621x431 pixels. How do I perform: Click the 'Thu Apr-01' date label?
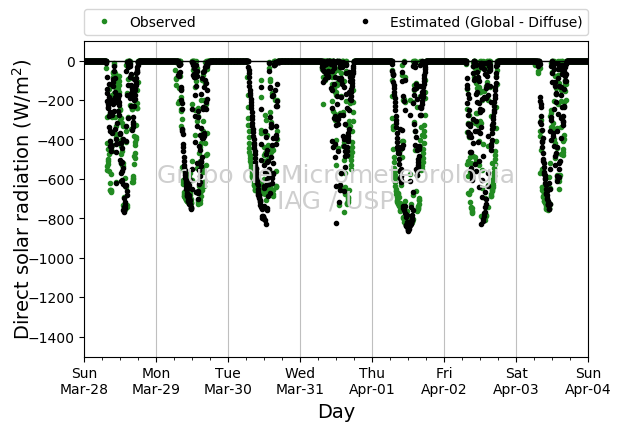coord(372,381)
